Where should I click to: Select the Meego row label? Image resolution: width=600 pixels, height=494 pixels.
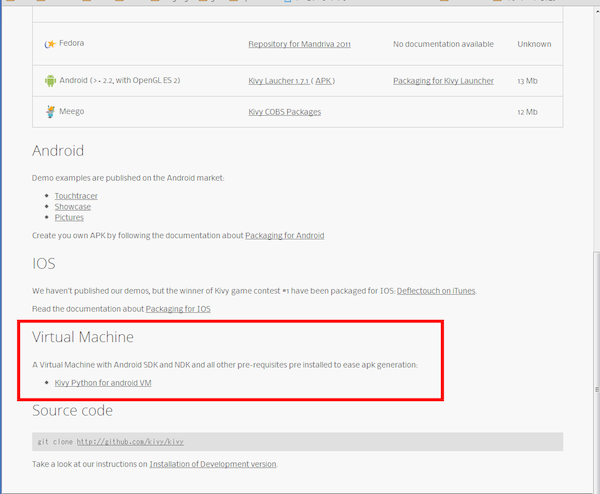72,111
